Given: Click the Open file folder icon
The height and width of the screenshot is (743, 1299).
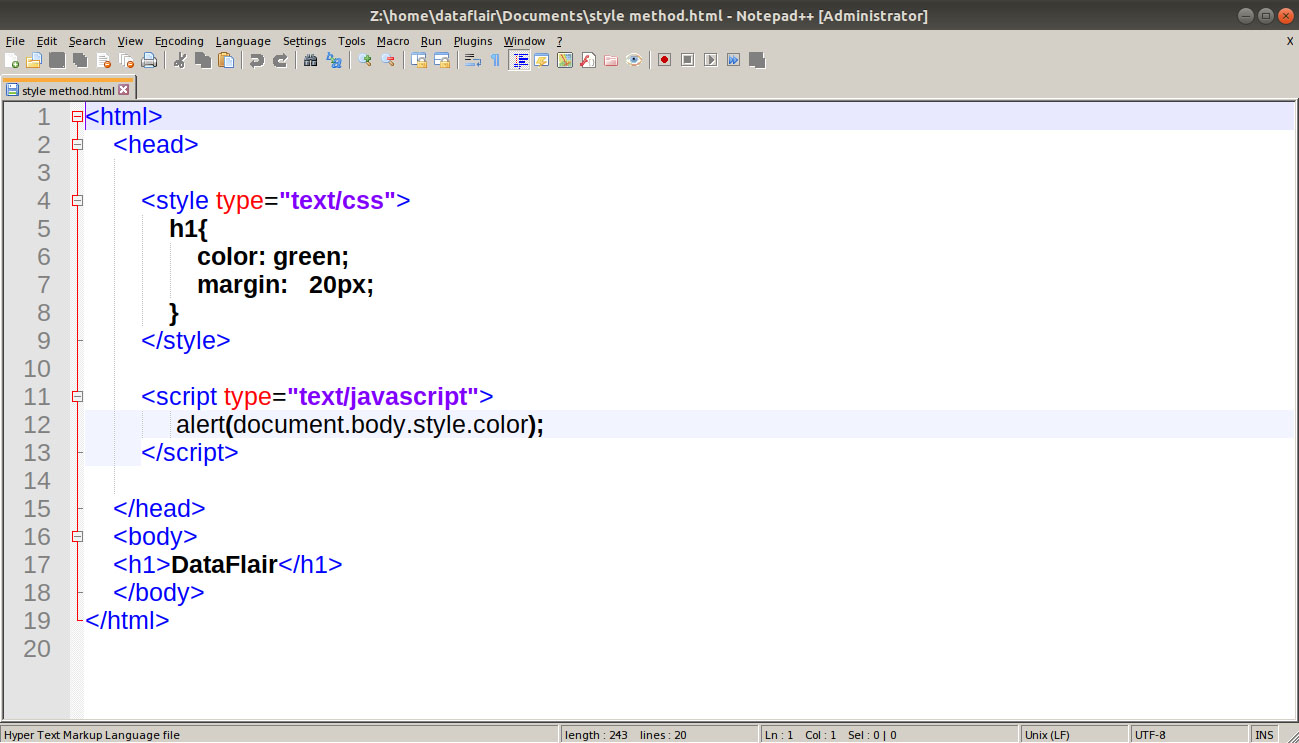Looking at the screenshot, I should pos(34,60).
